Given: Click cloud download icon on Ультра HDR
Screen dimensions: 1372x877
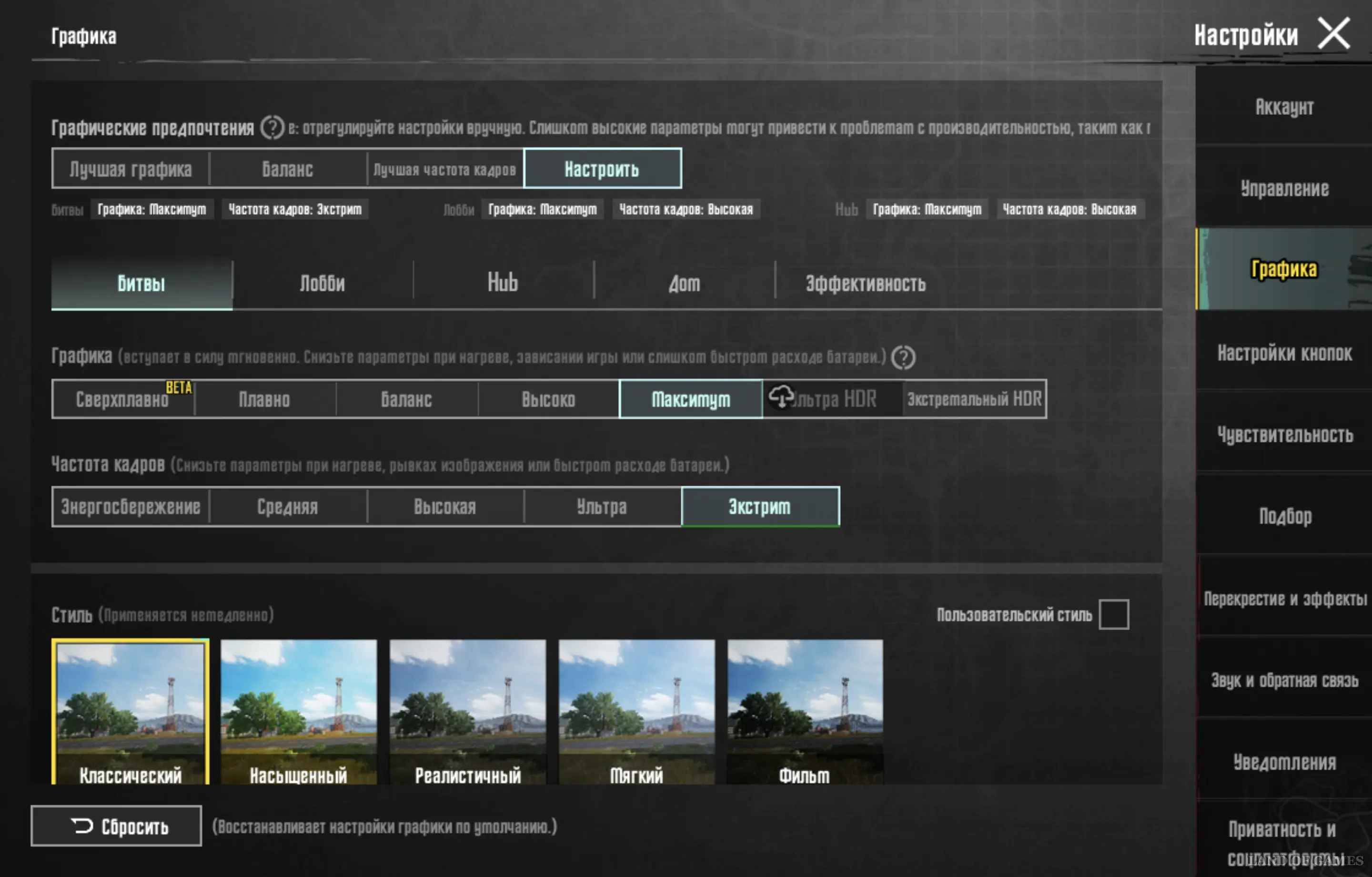Looking at the screenshot, I should [x=781, y=396].
